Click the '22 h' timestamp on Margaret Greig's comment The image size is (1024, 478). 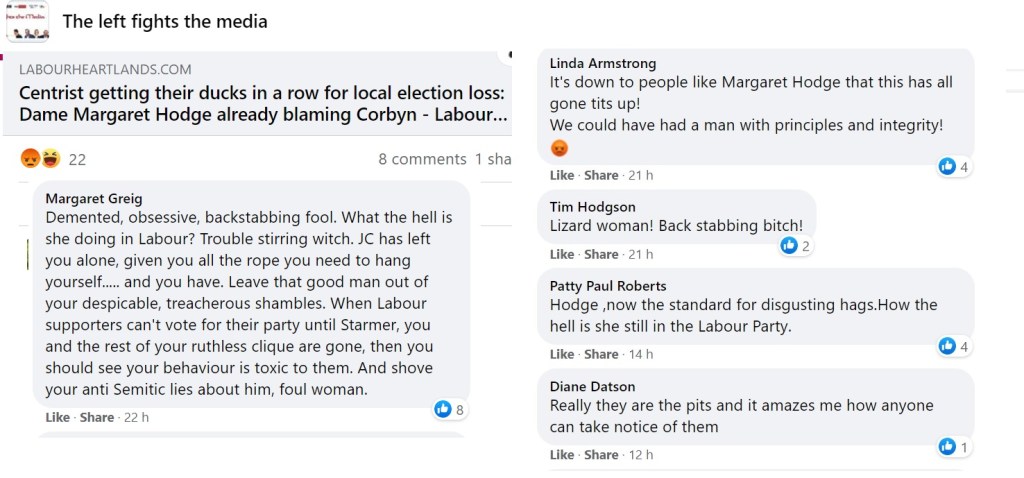pyautogui.click(x=135, y=417)
